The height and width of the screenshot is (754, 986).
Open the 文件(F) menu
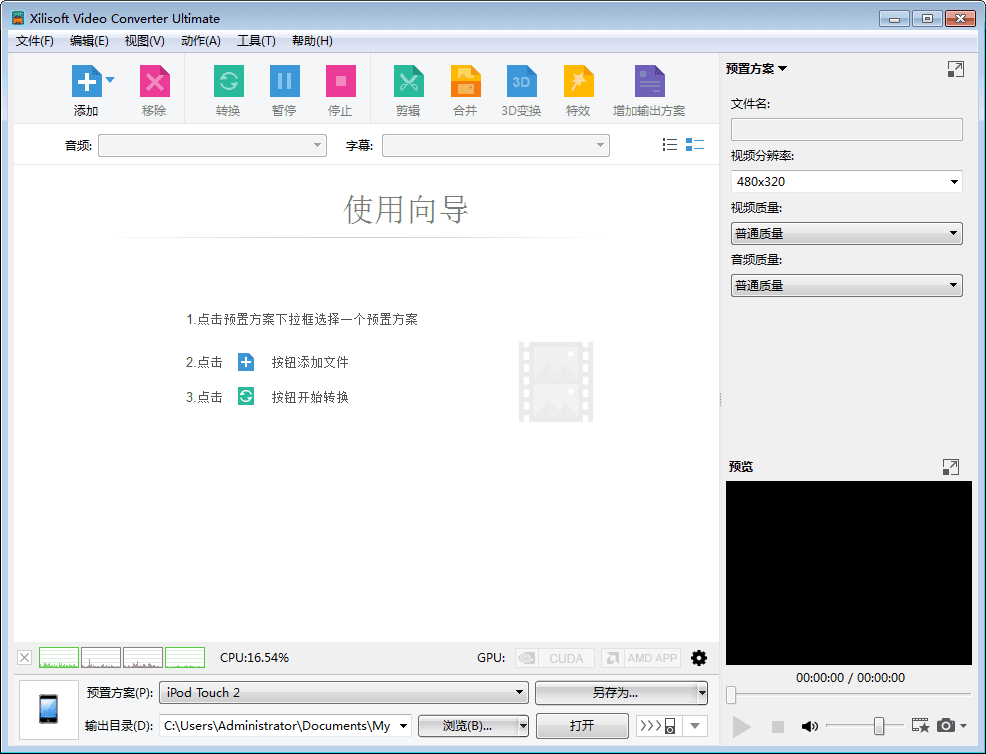(x=35, y=41)
